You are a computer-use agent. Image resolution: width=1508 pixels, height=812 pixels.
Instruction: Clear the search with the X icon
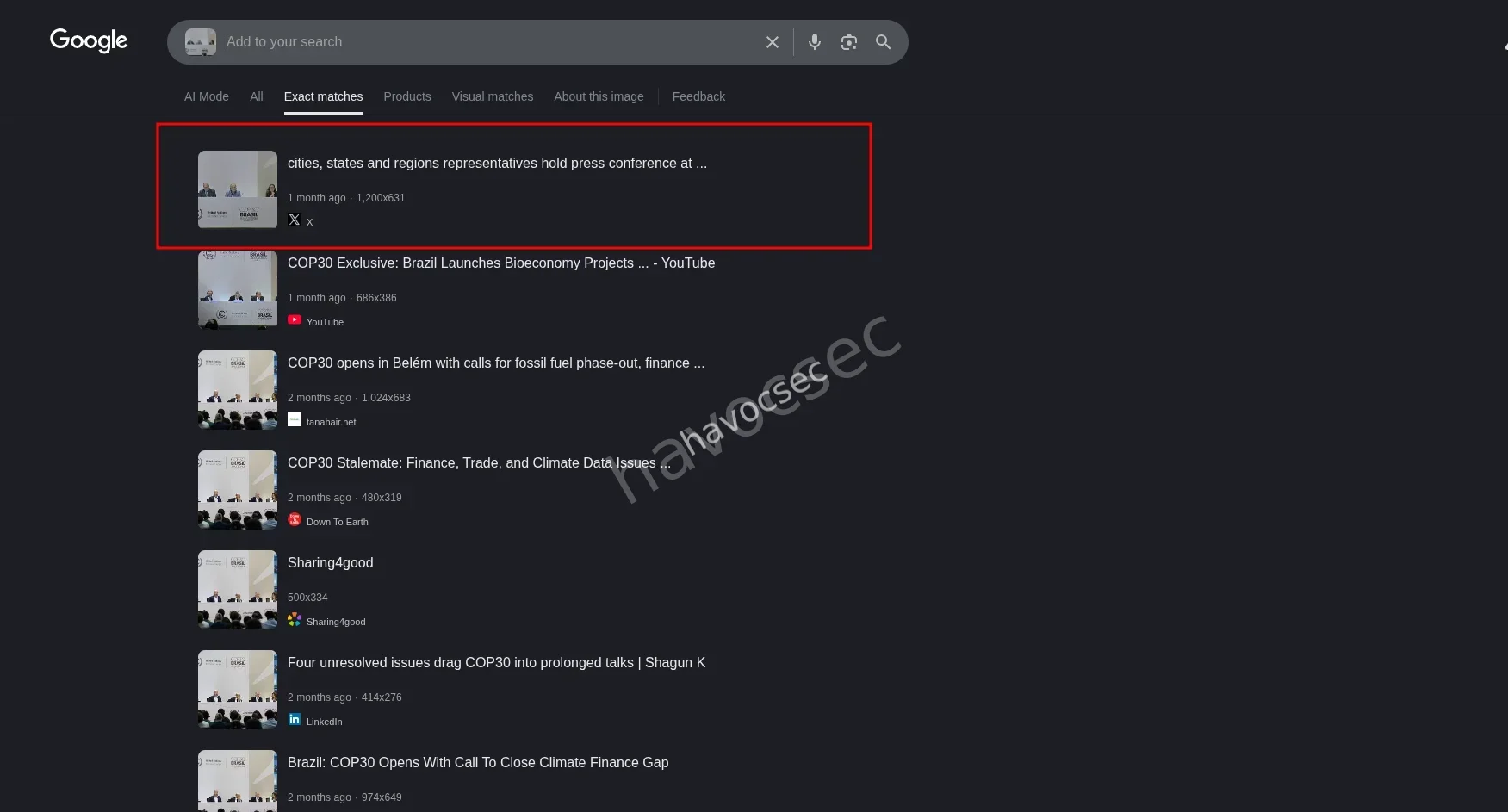pos(772,41)
